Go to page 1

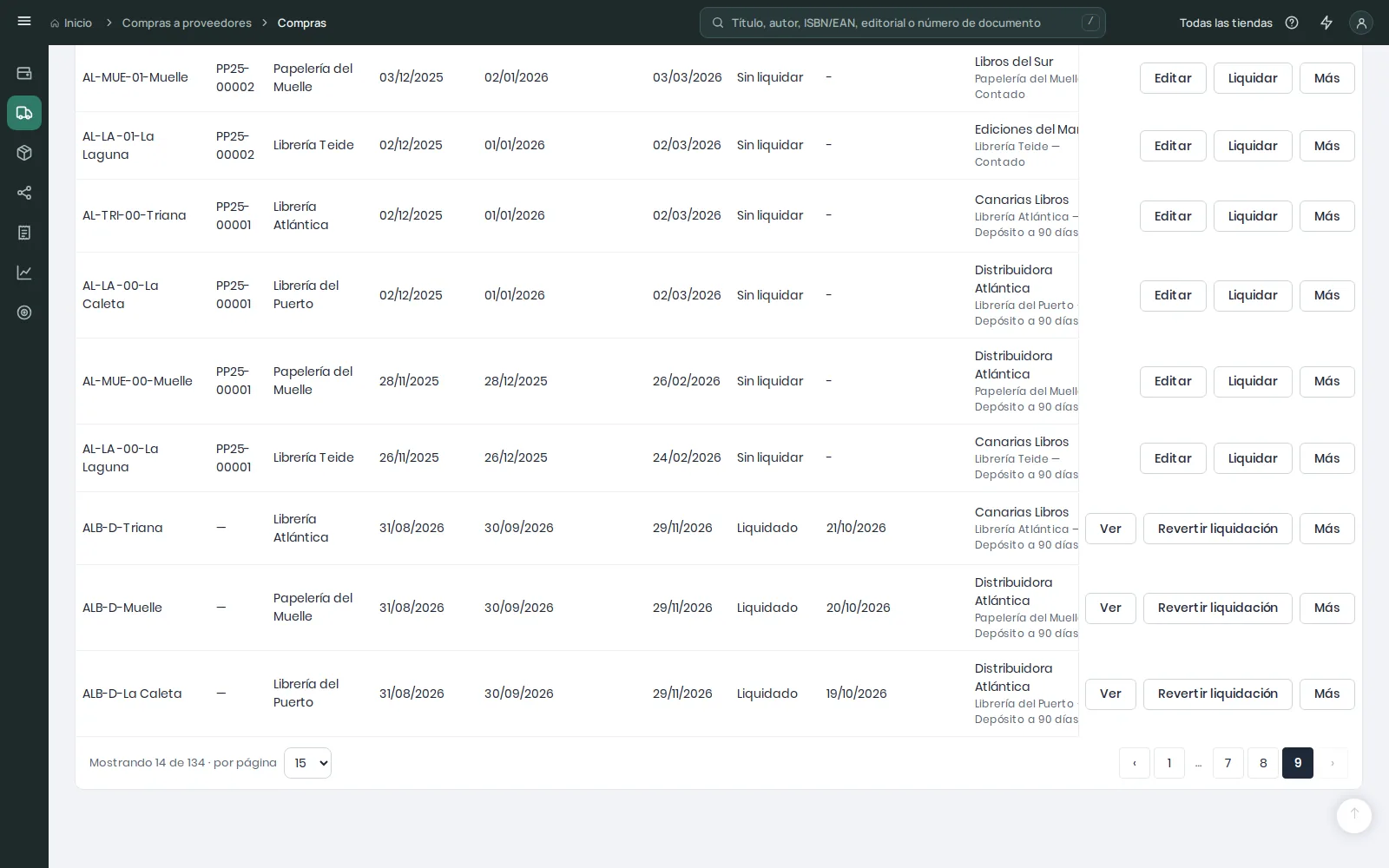(1169, 763)
